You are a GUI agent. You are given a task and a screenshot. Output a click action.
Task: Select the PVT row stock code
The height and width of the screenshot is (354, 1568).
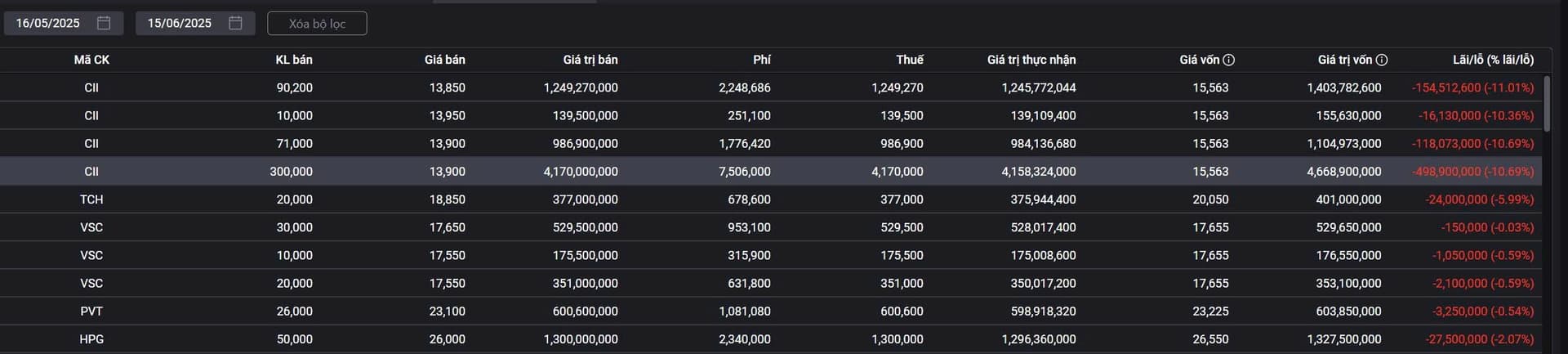tap(91, 311)
